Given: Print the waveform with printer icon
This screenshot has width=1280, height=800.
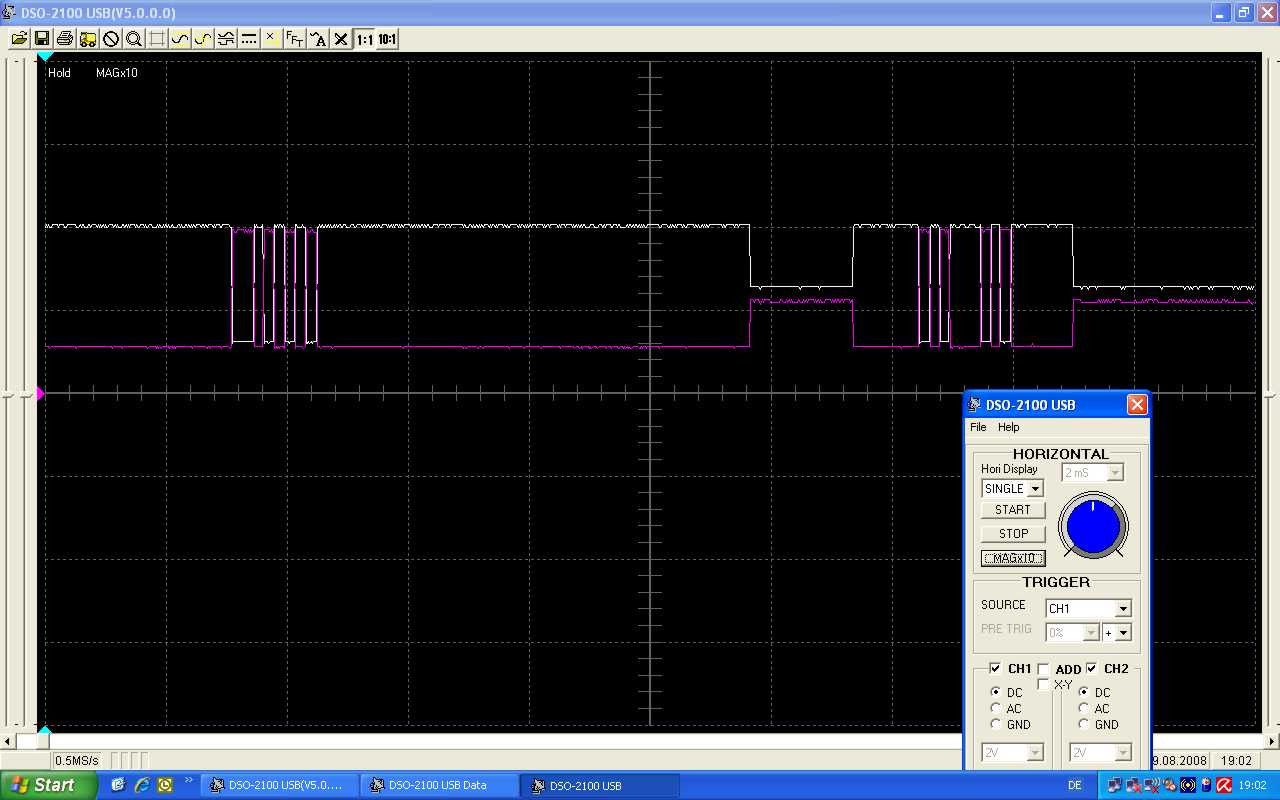Looking at the screenshot, I should pyautogui.click(x=65, y=39).
